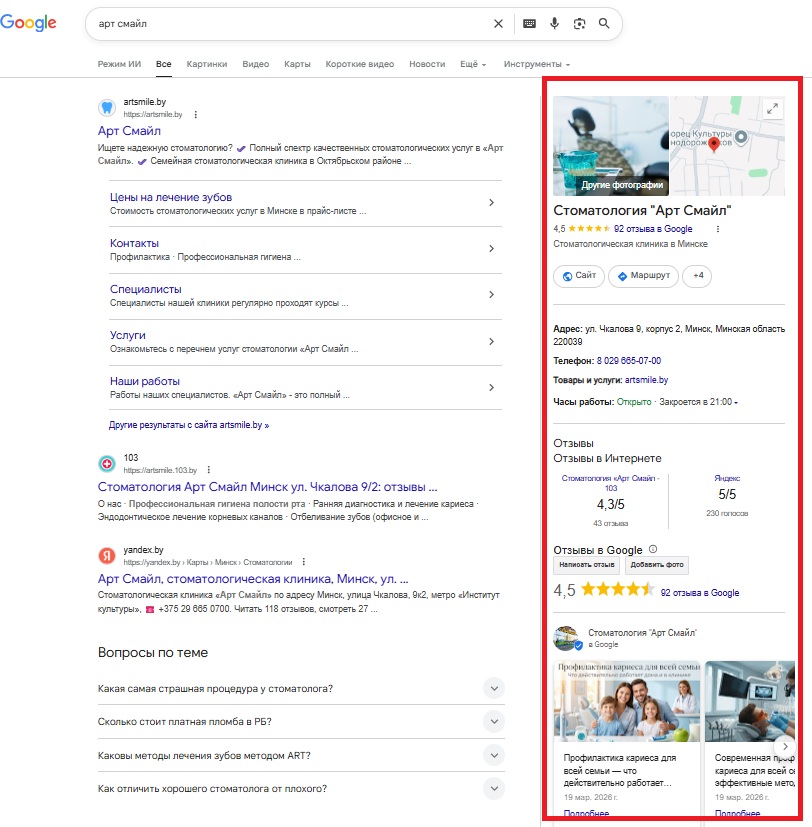
Task: Click the Добавить фото button
Action: 657,565
